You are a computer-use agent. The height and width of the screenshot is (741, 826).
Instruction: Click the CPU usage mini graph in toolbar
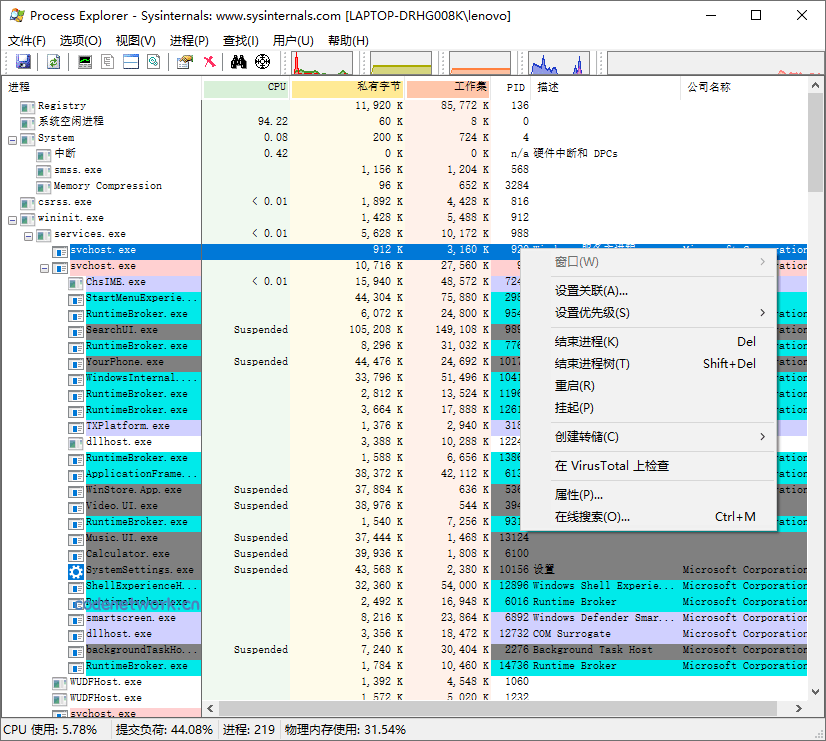pos(320,61)
